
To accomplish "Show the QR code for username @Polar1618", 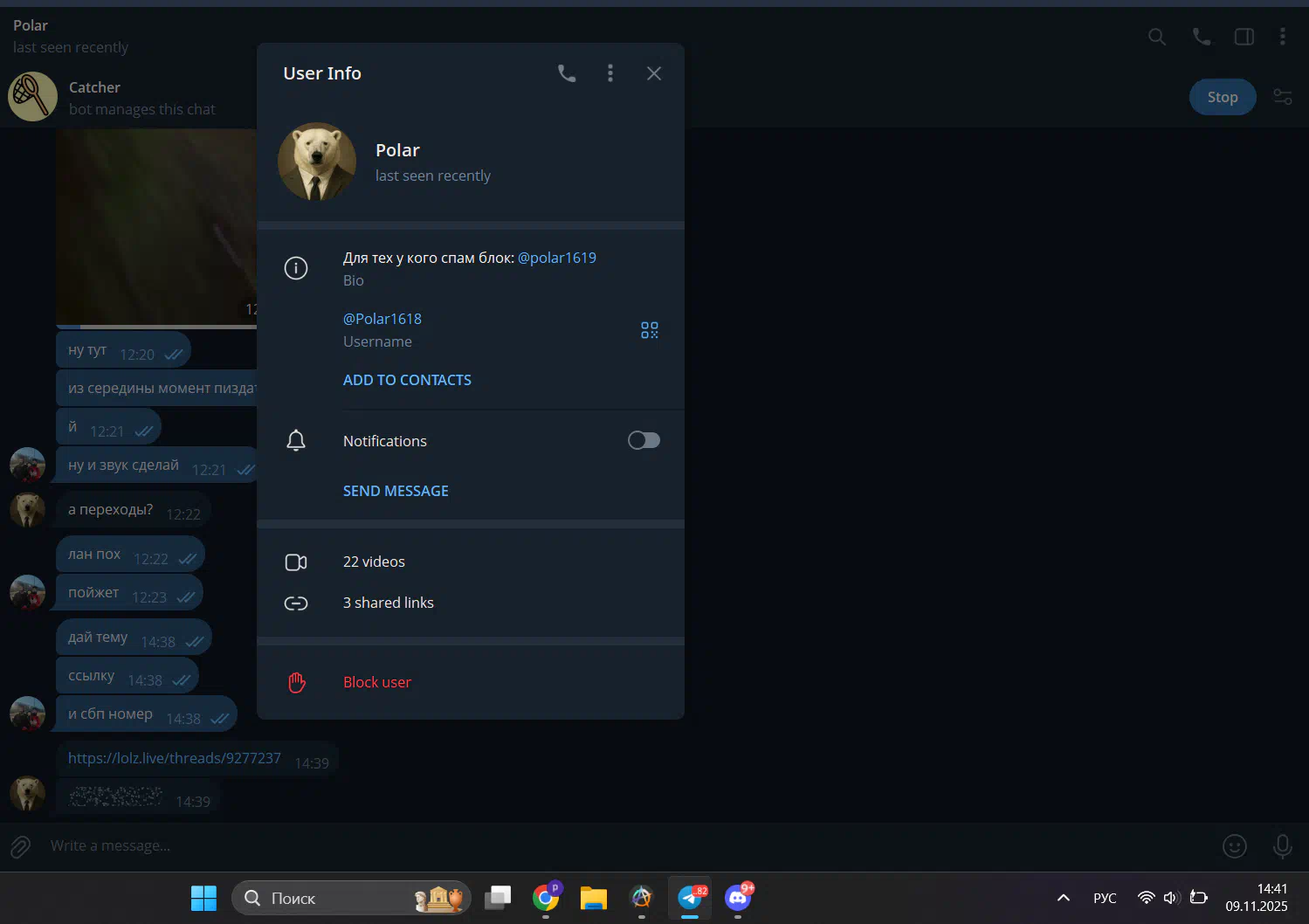I will (x=649, y=330).
